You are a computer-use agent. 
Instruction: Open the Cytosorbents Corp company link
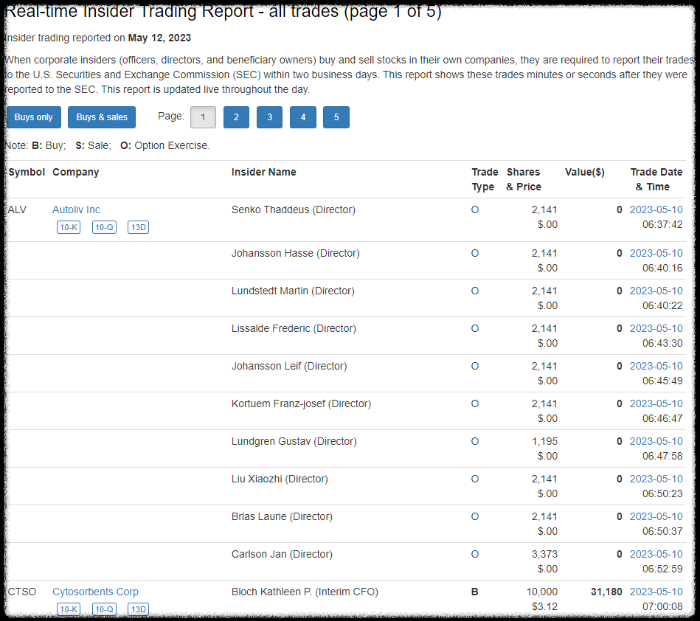(95, 592)
